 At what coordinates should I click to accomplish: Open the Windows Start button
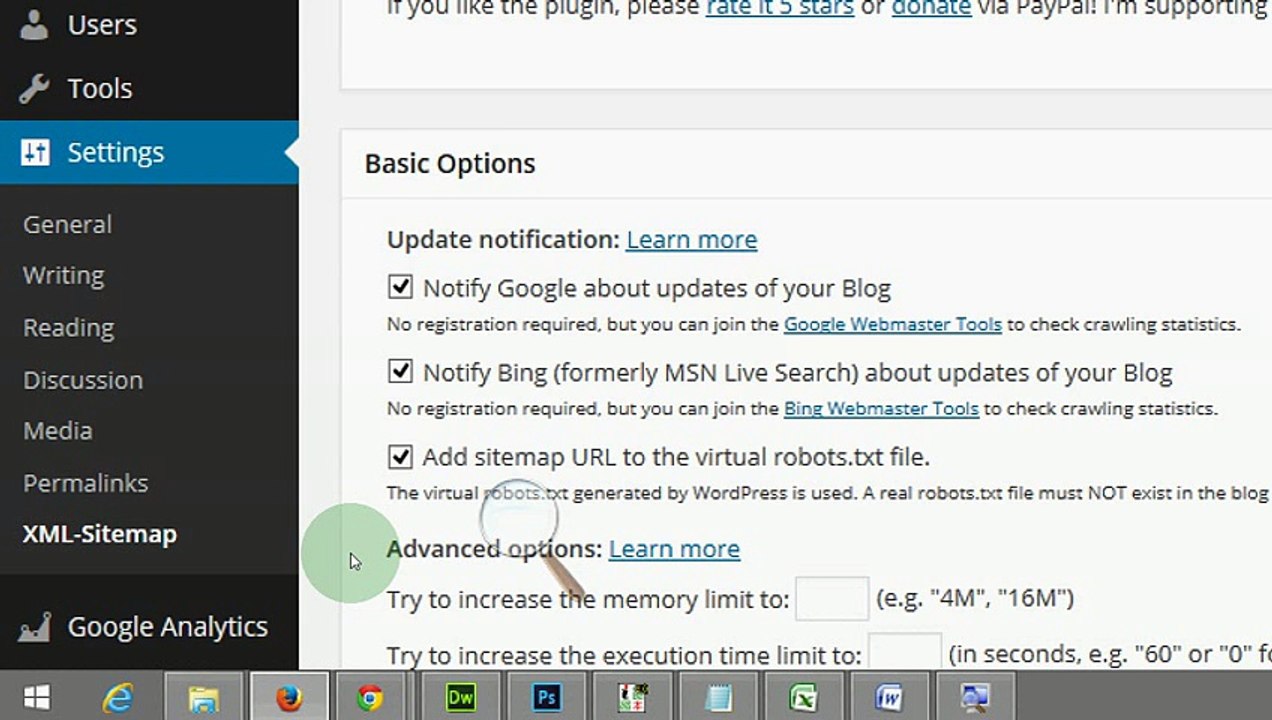pyautogui.click(x=37, y=697)
